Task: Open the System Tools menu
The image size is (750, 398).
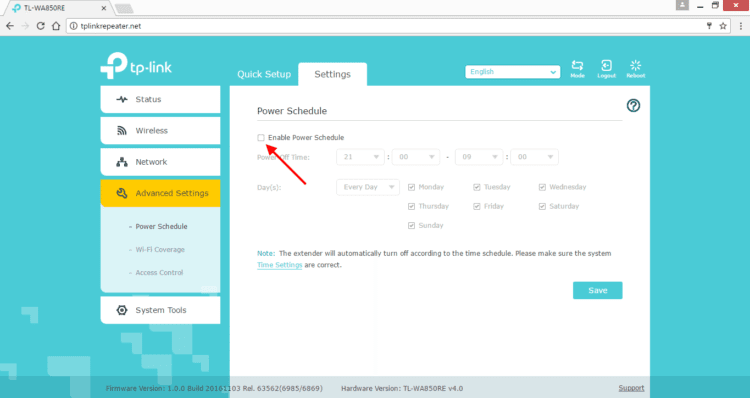Action: pos(160,310)
